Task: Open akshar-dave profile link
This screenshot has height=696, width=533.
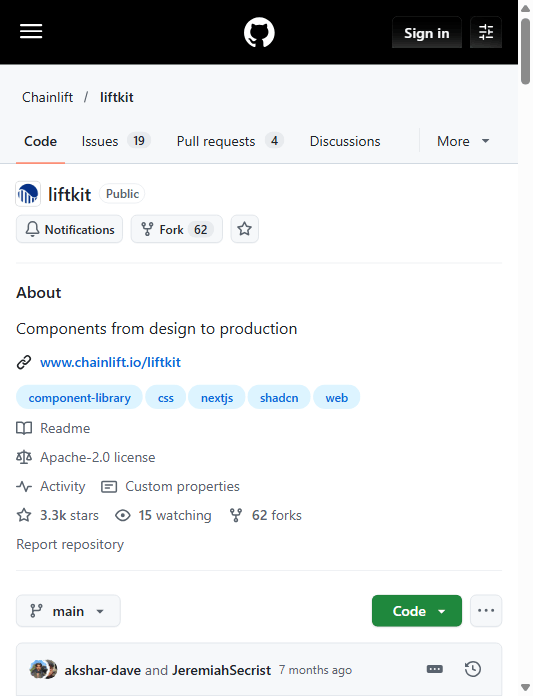Action: click(x=103, y=670)
